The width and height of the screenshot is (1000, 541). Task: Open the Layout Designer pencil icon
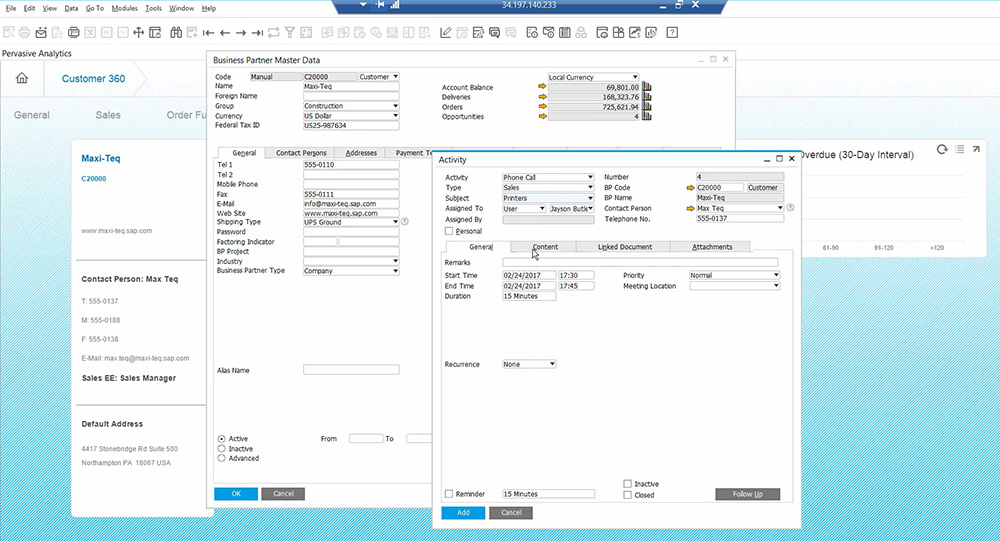pyautogui.click(x=446, y=33)
